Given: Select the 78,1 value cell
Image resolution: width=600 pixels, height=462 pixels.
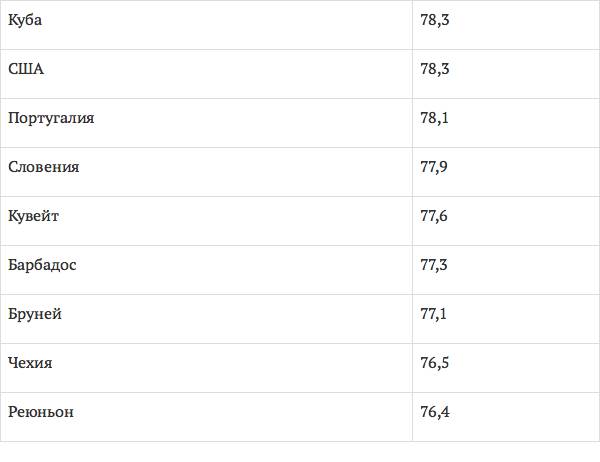Looking at the screenshot, I should tap(434, 118).
